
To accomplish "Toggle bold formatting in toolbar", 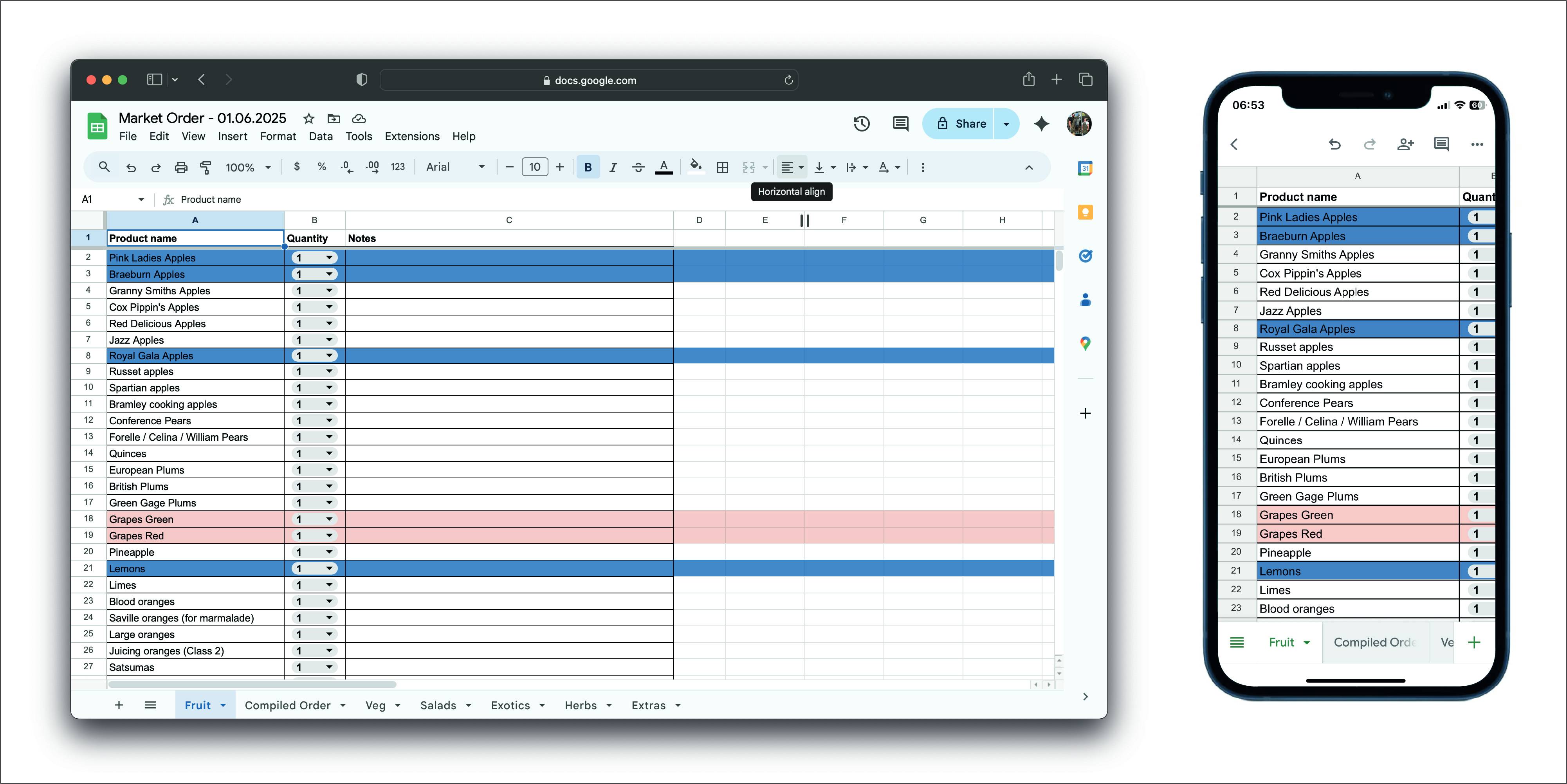I will (x=588, y=167).
